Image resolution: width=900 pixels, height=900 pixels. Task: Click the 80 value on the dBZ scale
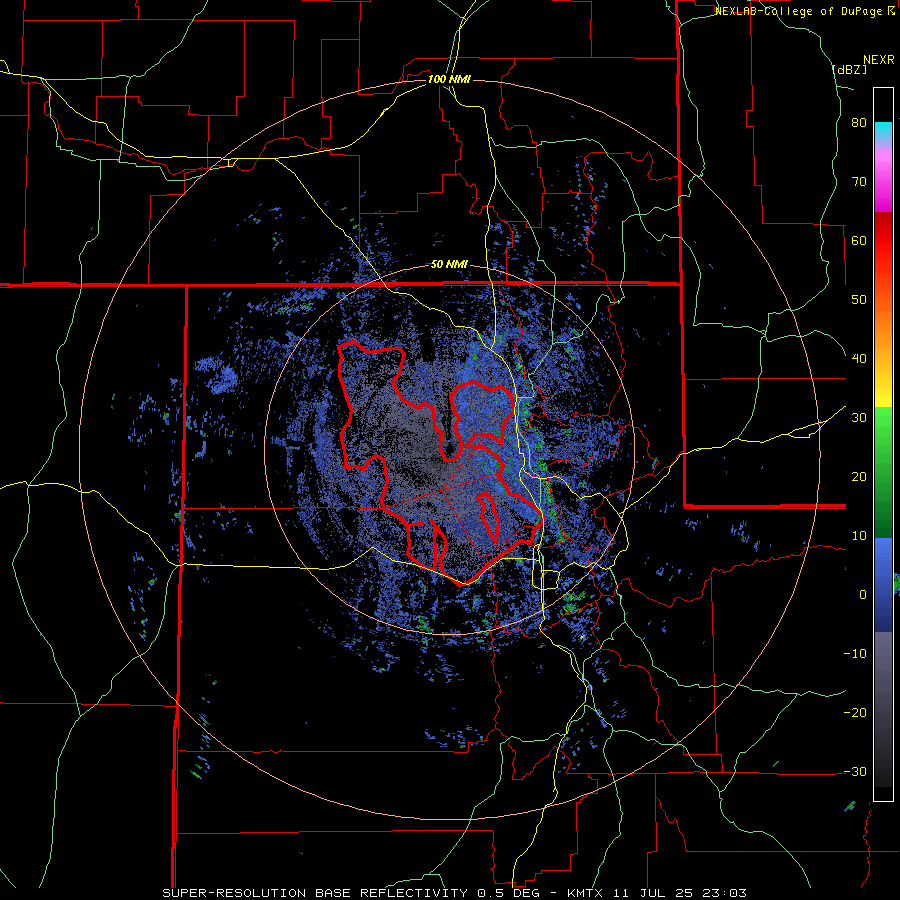tap(859, 123)
